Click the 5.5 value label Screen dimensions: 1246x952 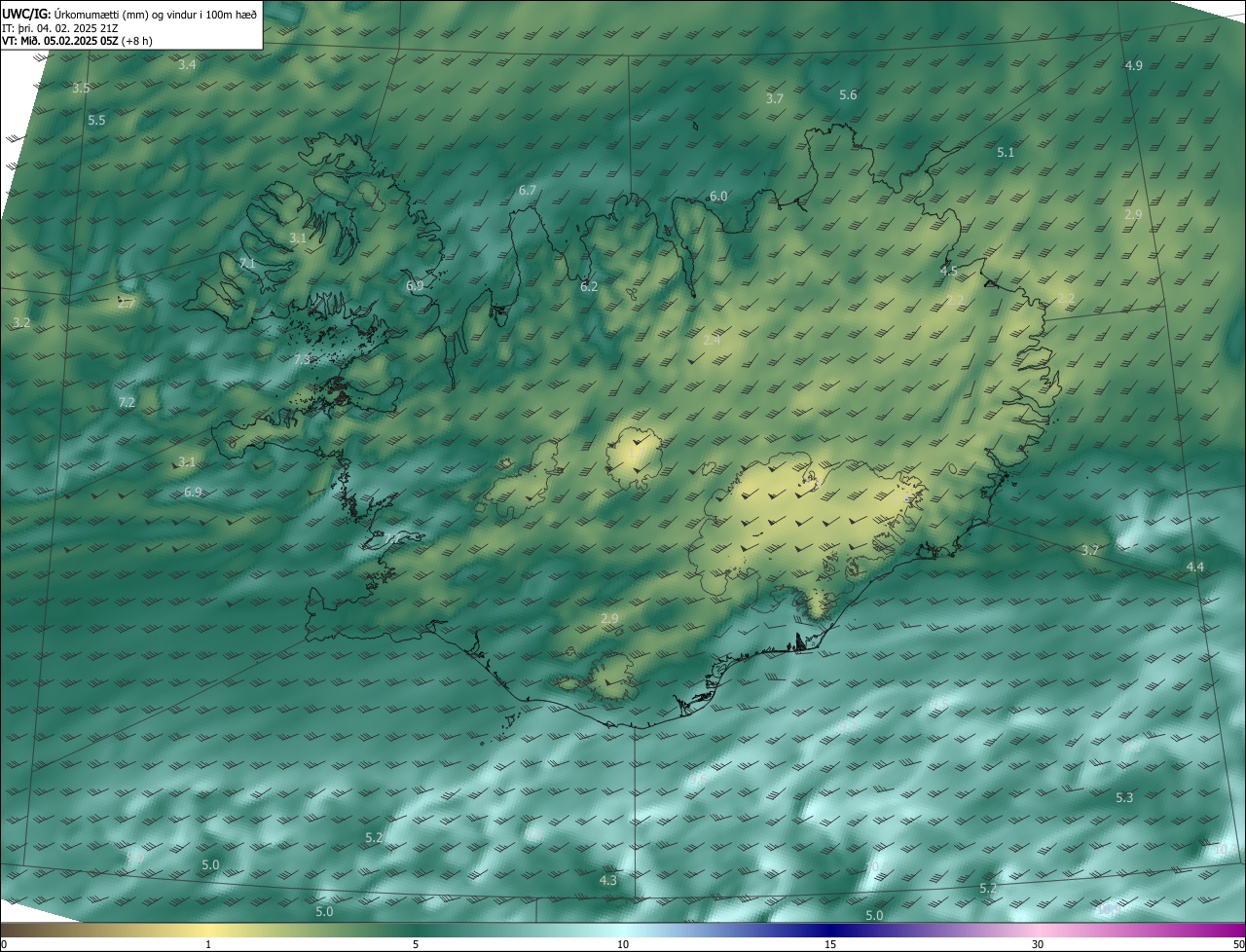[x=96, y=120]
